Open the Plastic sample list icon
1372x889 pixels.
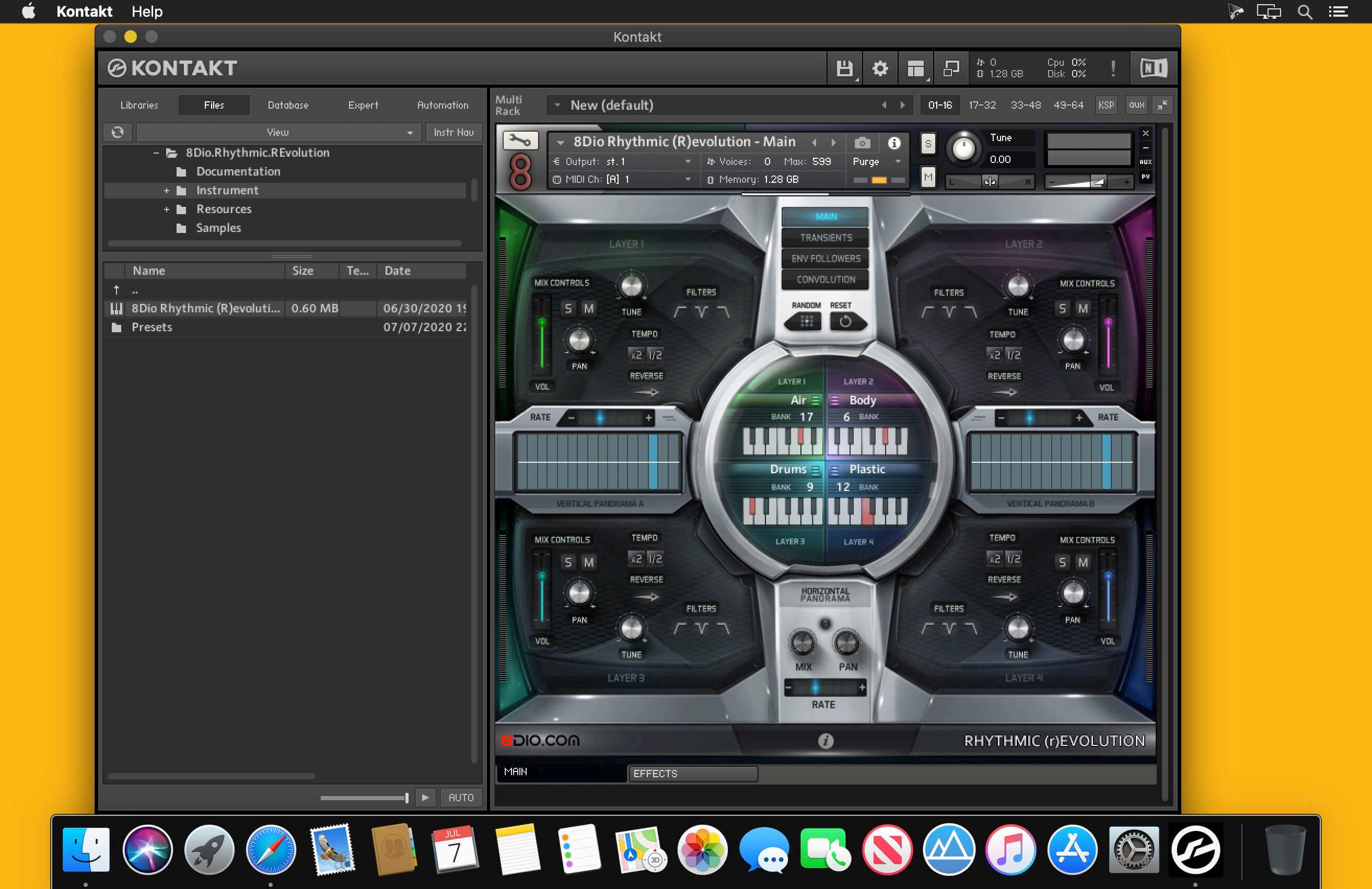[834, 470]
